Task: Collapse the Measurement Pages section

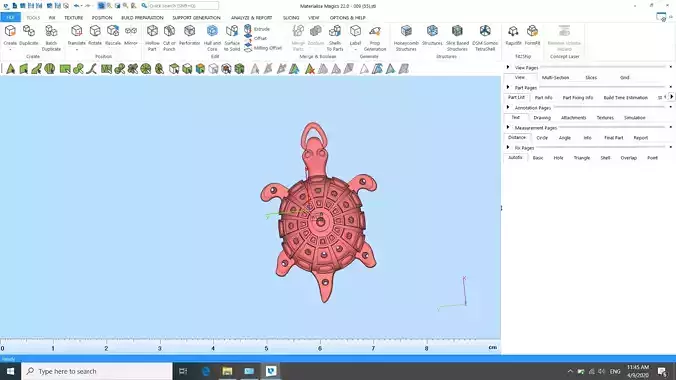Action: [508, 127]
